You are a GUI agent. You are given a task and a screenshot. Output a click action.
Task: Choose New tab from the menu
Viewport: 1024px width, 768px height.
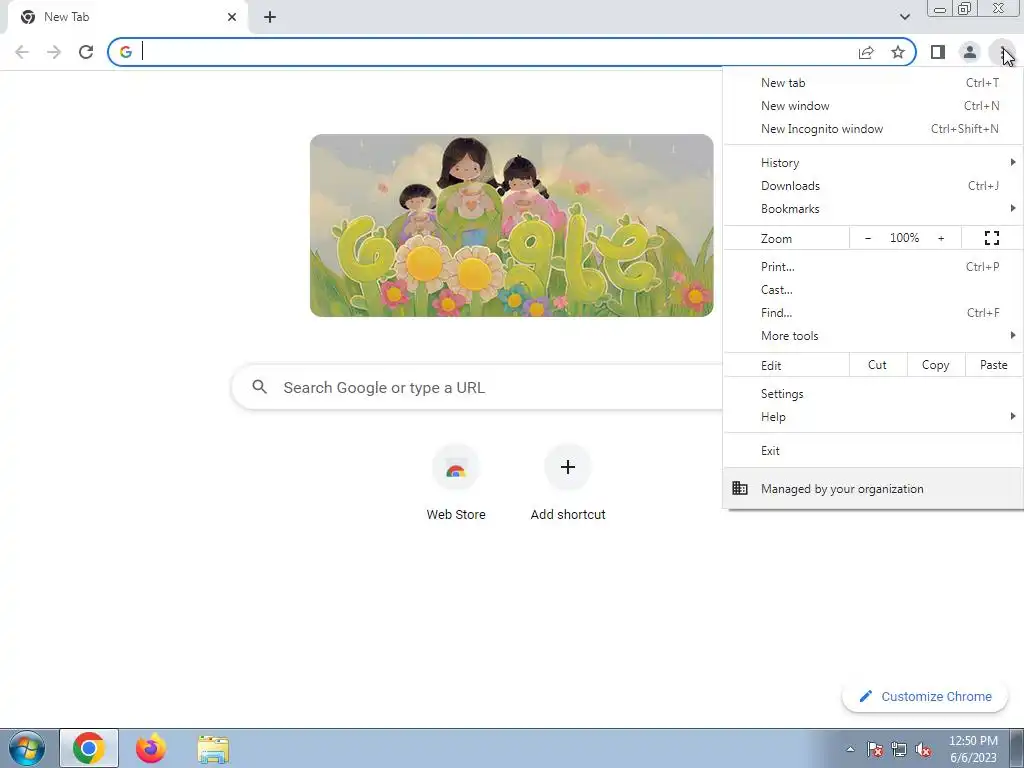tap(873, 83)
